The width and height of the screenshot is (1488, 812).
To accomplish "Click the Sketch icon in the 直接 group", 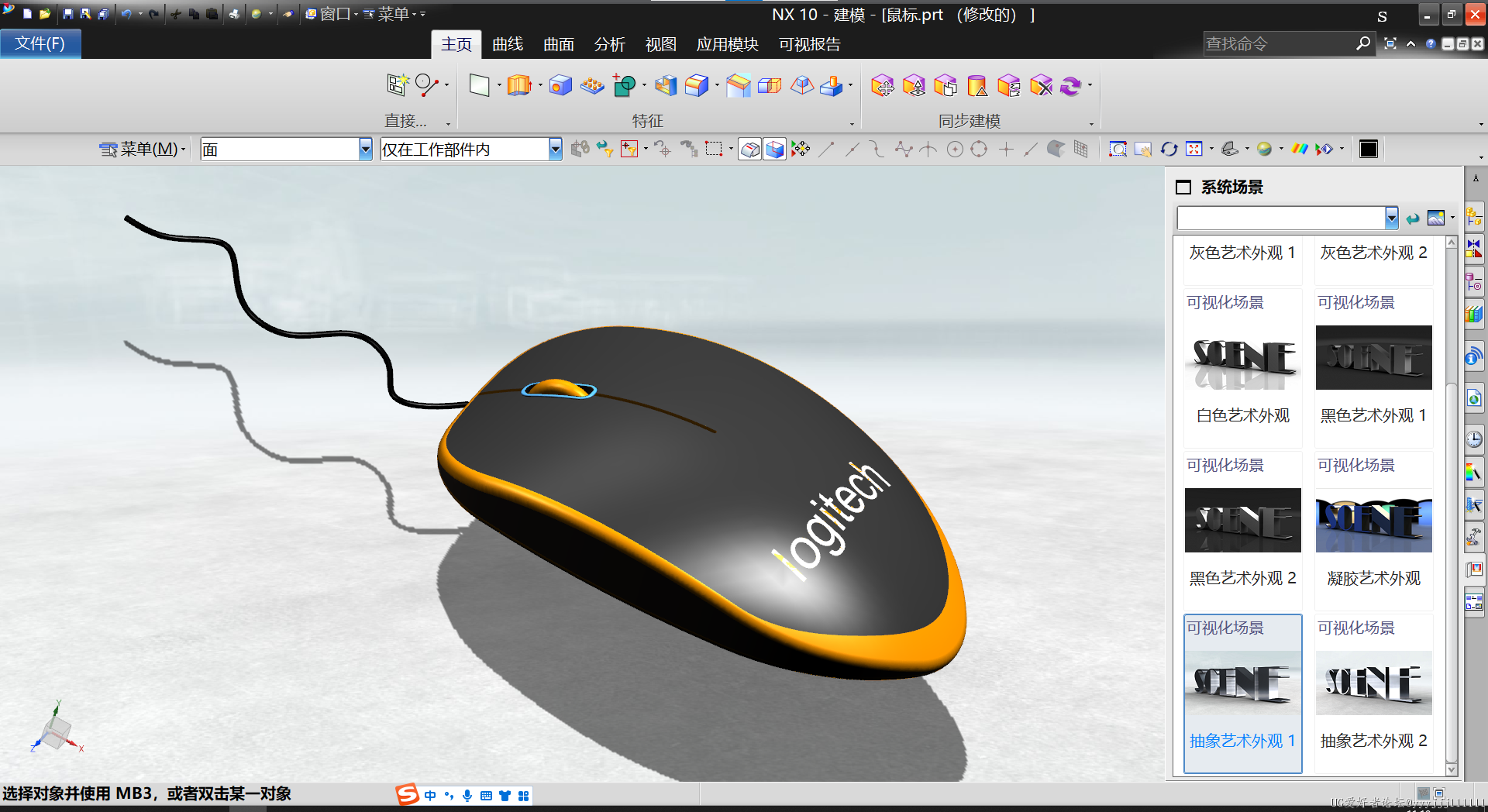I will (x=398, y=84).
